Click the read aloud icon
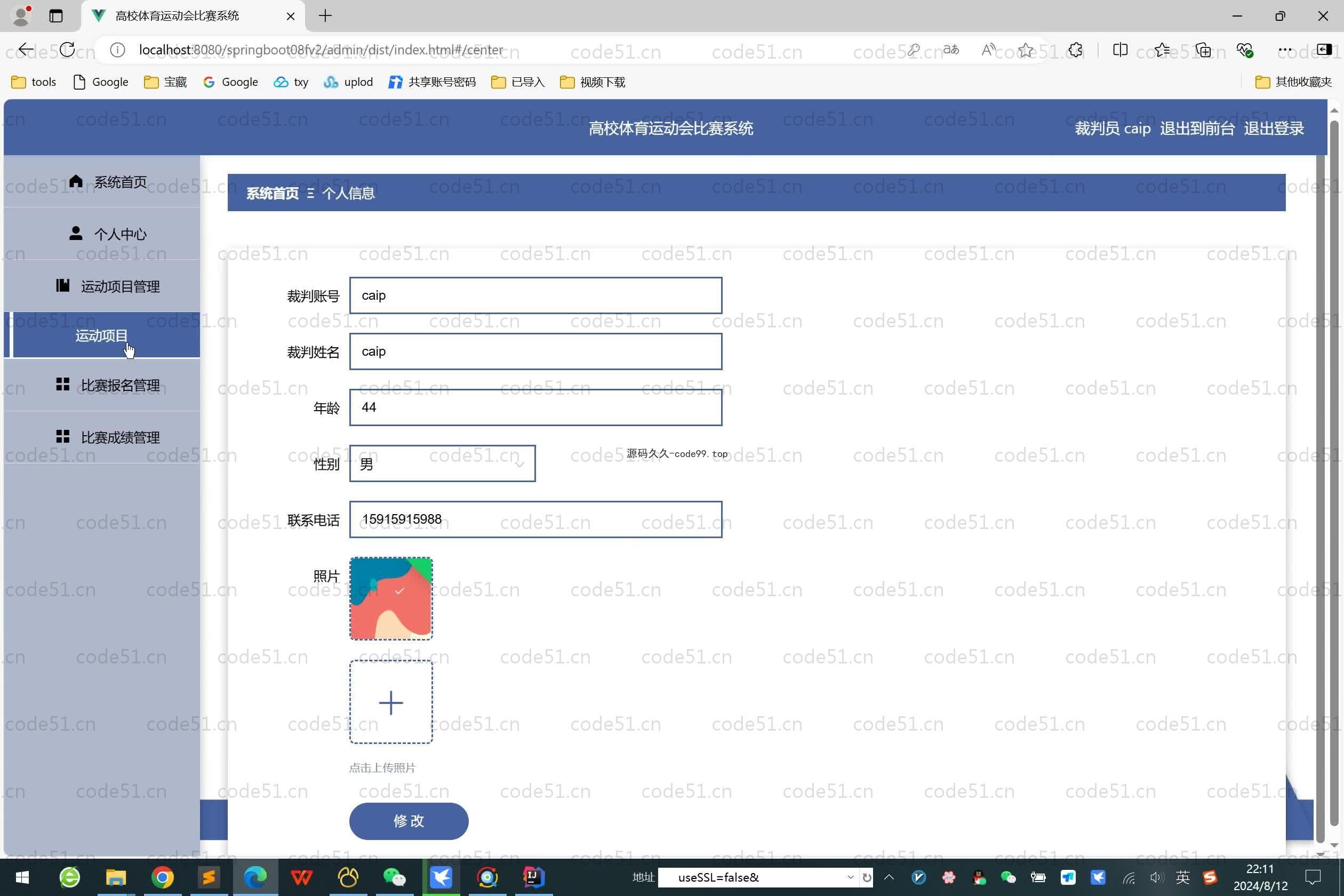 coord(989,50)
